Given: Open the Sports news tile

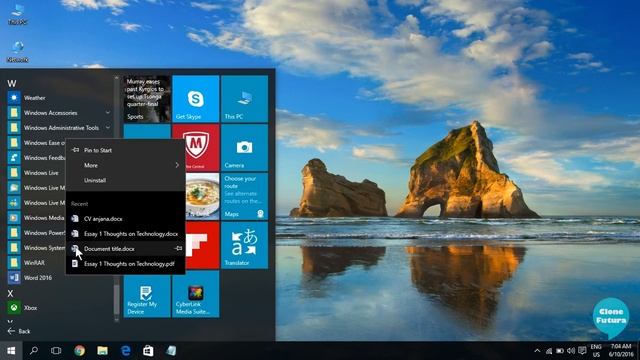Looking at the screenshot, I should [147, 99].
